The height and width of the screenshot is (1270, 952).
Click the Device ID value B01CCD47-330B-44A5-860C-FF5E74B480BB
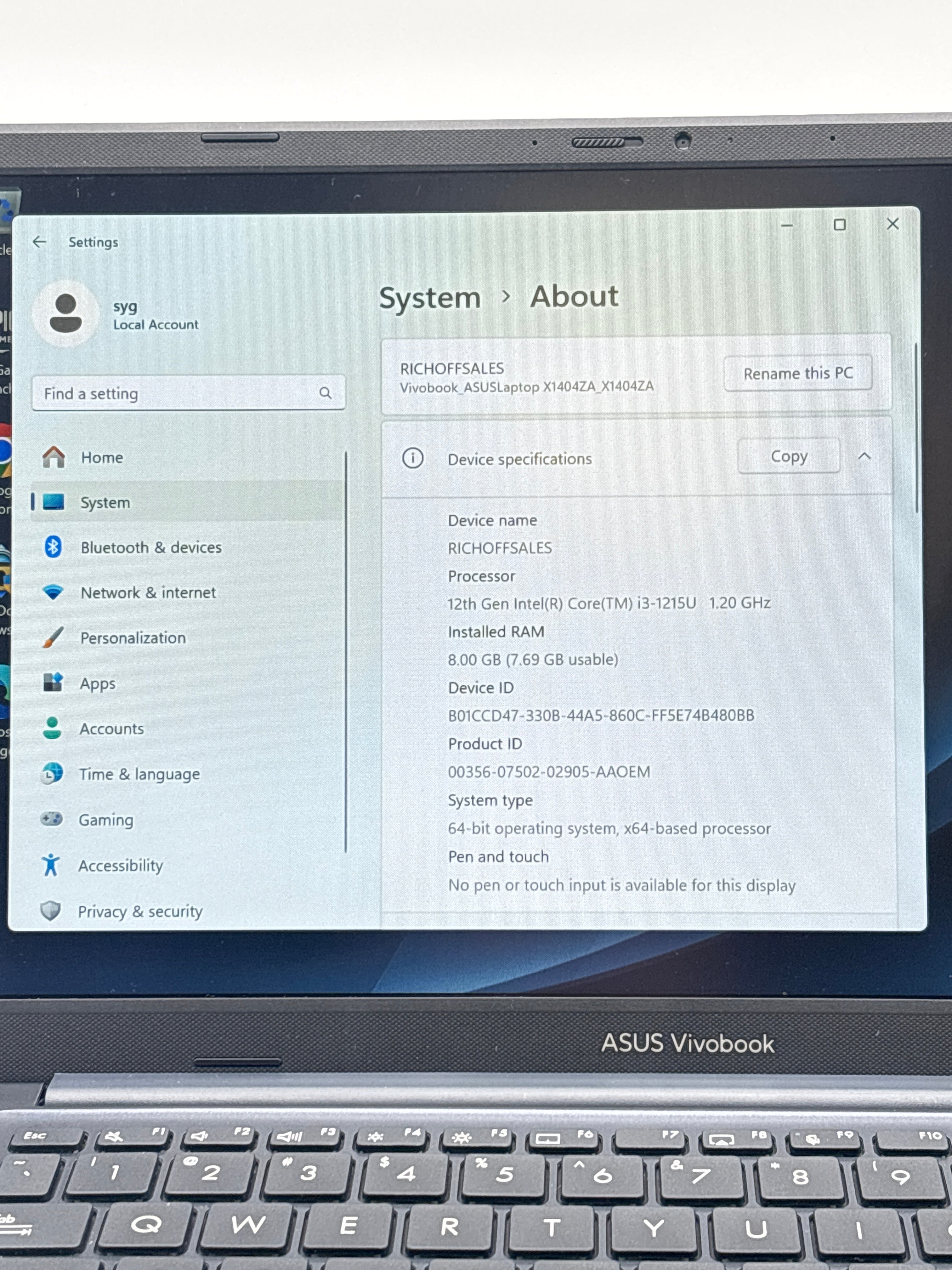point(601,715)
